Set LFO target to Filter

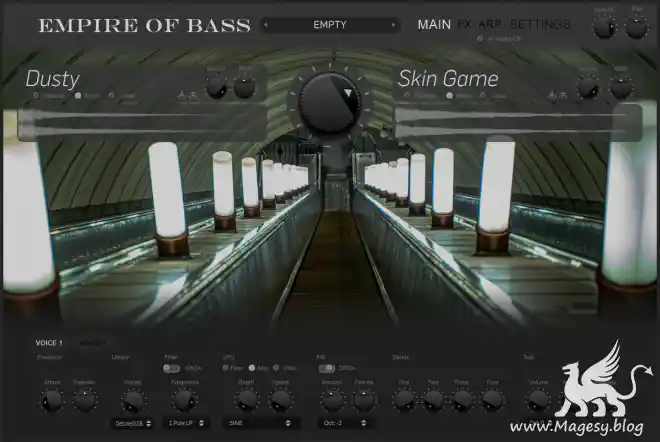226,368
